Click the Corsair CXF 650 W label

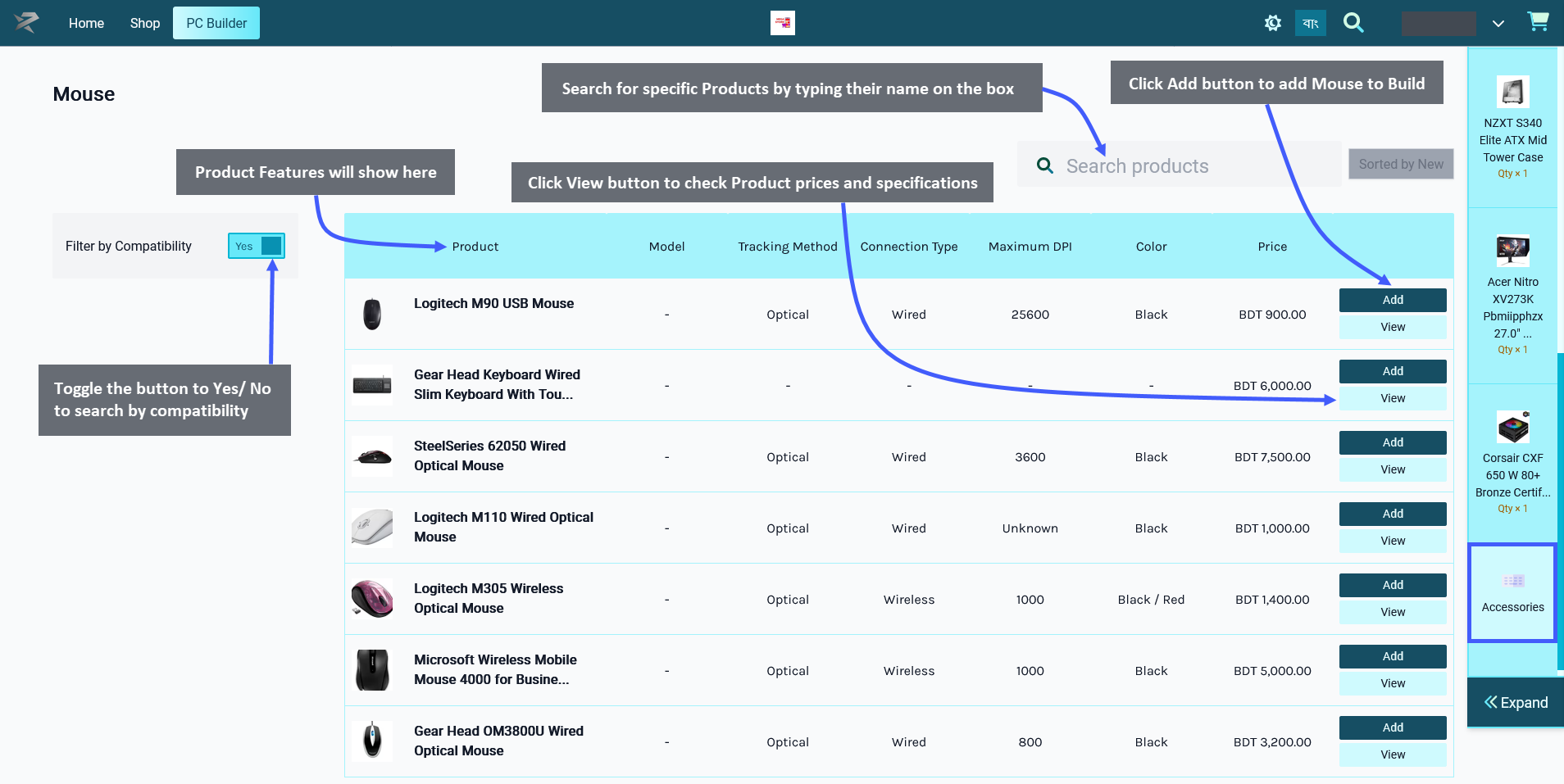coord(1512,475)
